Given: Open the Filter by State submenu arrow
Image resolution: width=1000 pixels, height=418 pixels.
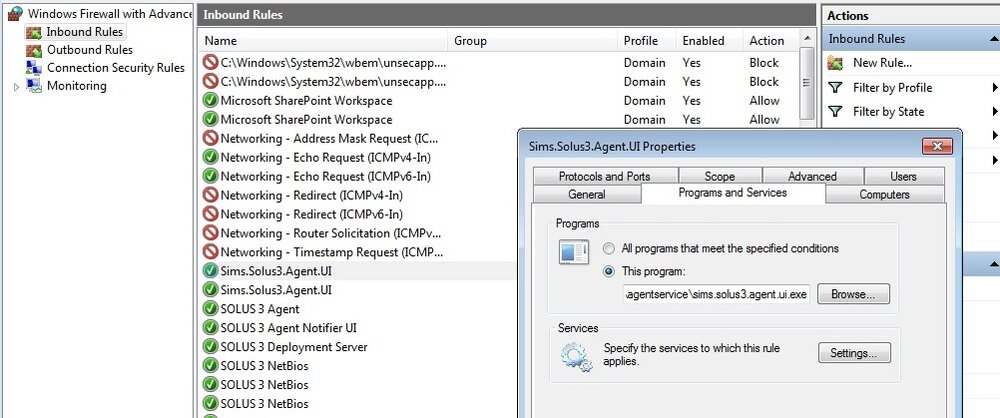Looking at the screenshot, I should point(995,112).
